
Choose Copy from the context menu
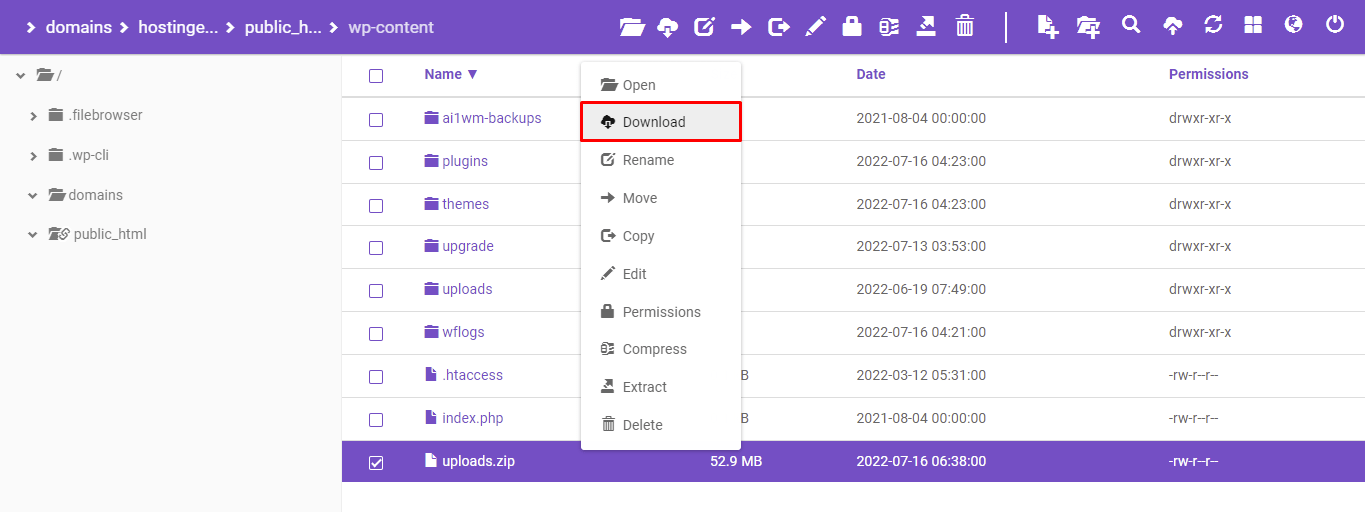tap(661, 236)
